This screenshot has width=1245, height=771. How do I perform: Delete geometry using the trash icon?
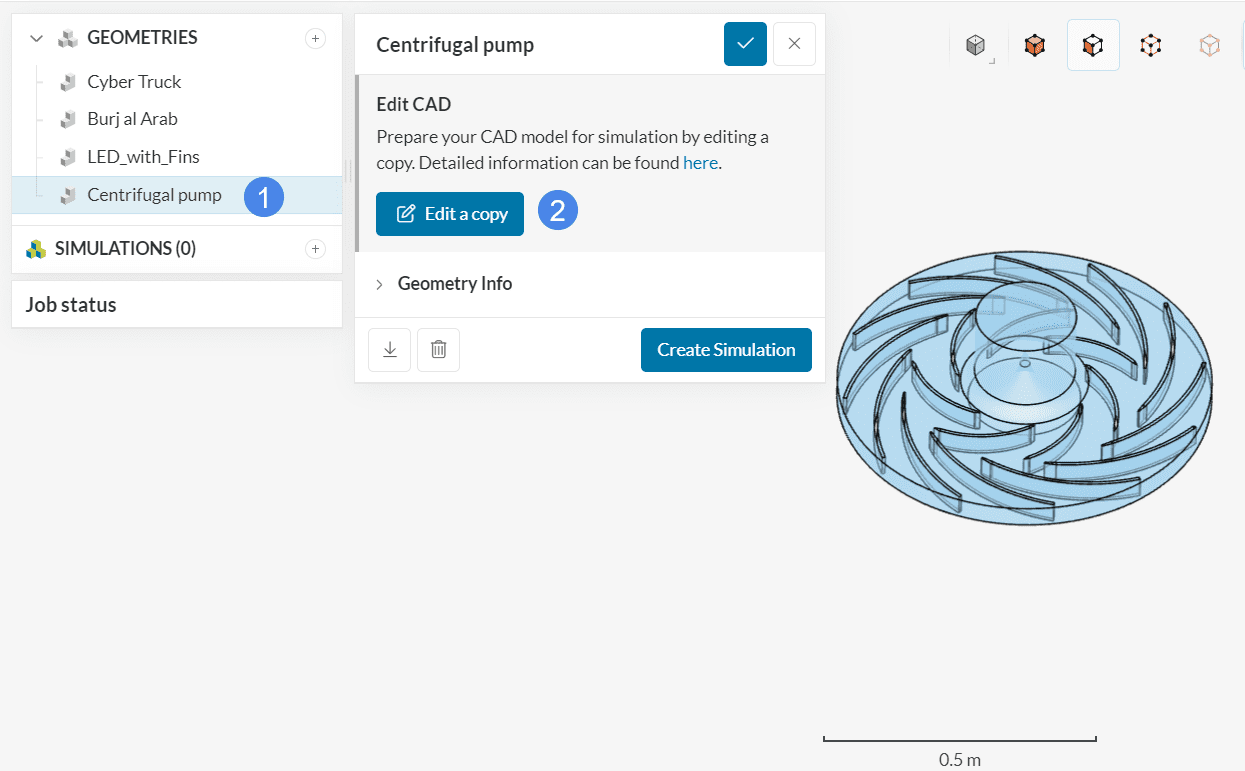coord(438,350)
